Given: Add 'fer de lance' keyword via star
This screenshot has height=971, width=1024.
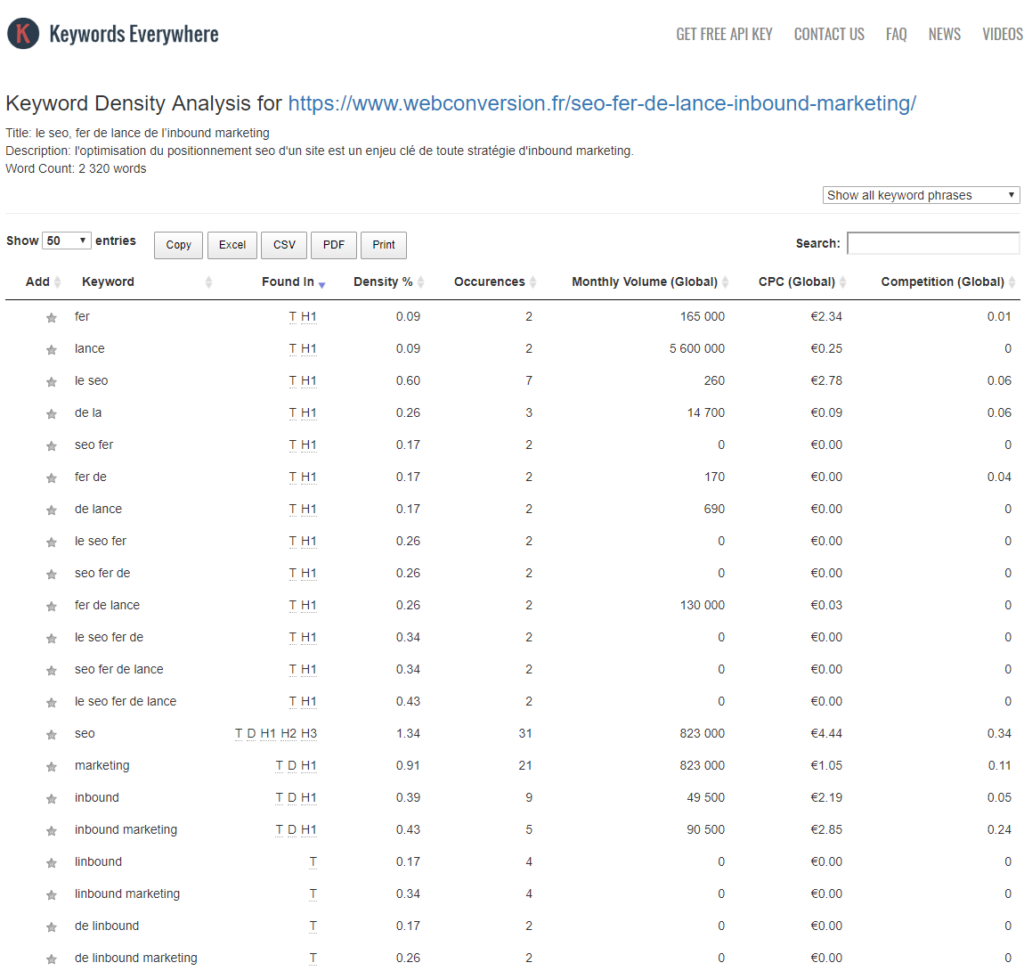Looking at the screenshot, I should [51, 606].
